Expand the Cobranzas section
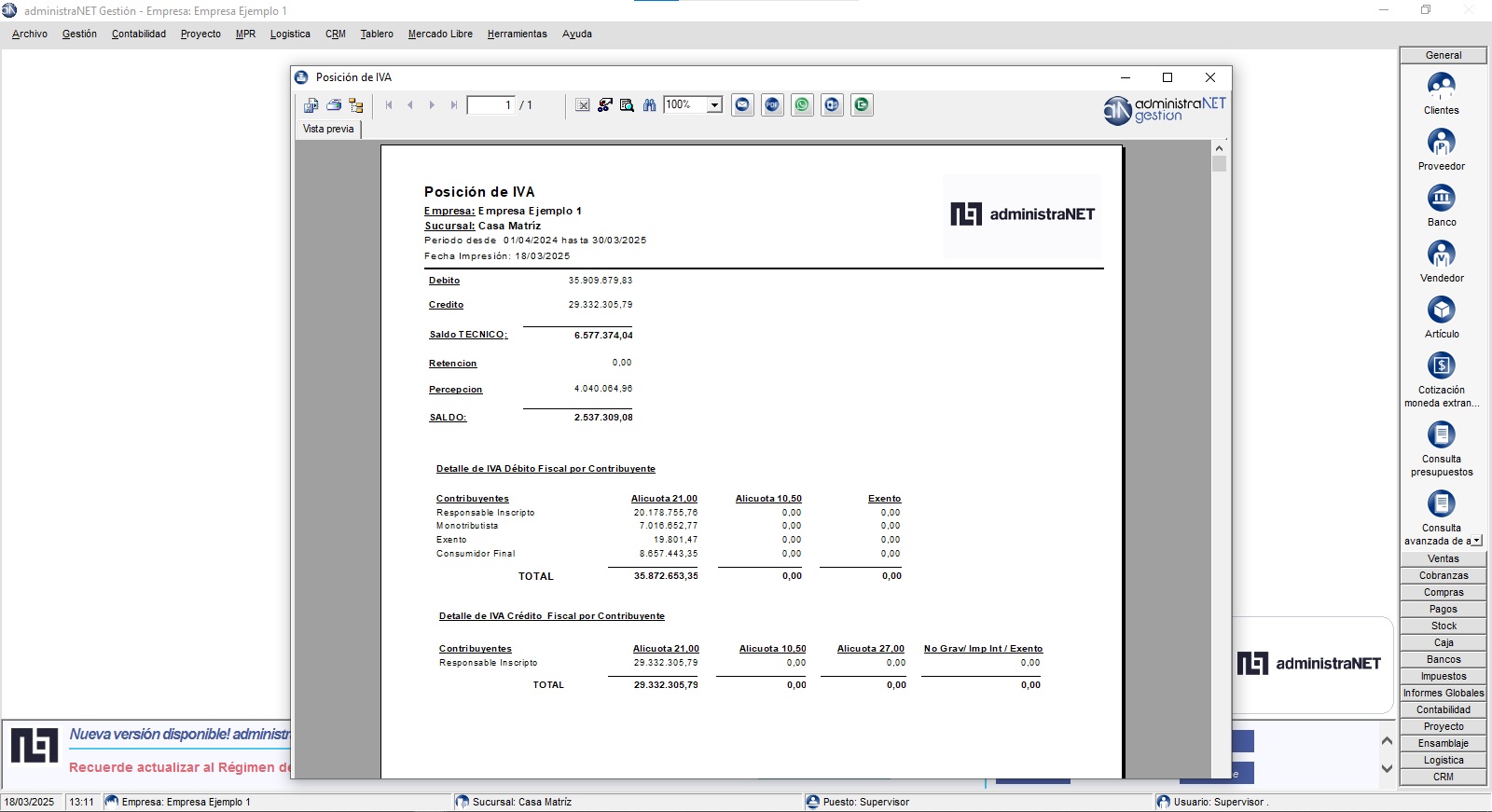The height and width of the screenshot is (812, 1492). (1444, 575)
